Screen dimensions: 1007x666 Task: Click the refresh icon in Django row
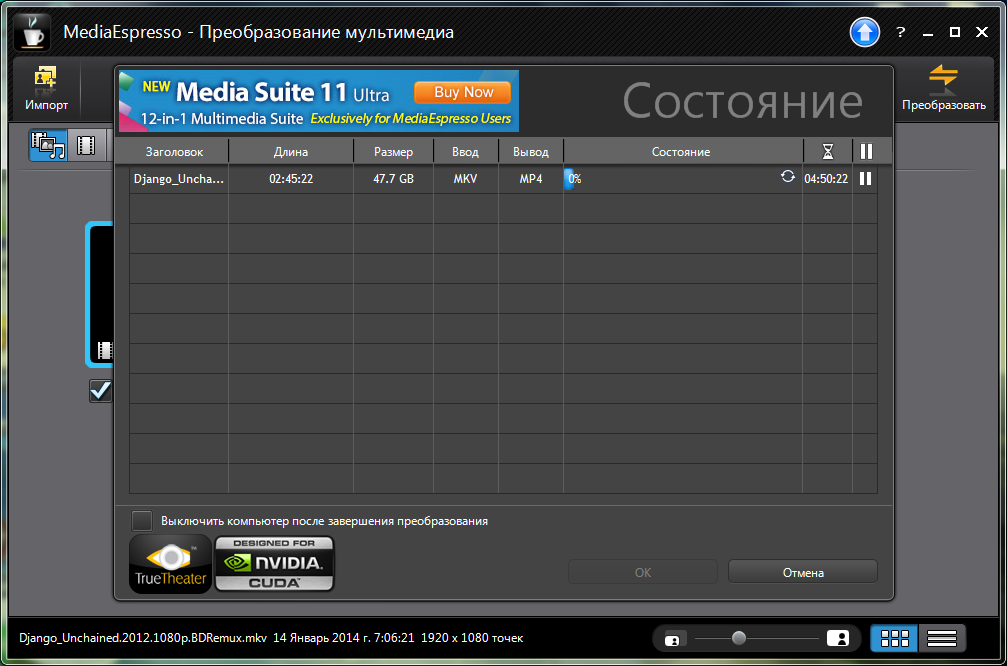[787, 177]
